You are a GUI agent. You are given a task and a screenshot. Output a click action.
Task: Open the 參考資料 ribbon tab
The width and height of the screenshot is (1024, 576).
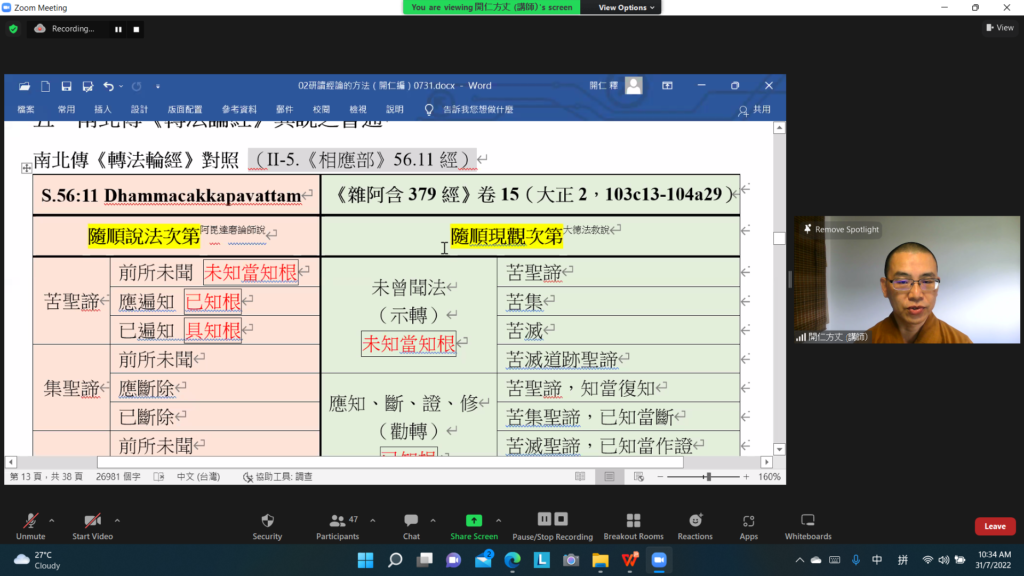(239, 109)
